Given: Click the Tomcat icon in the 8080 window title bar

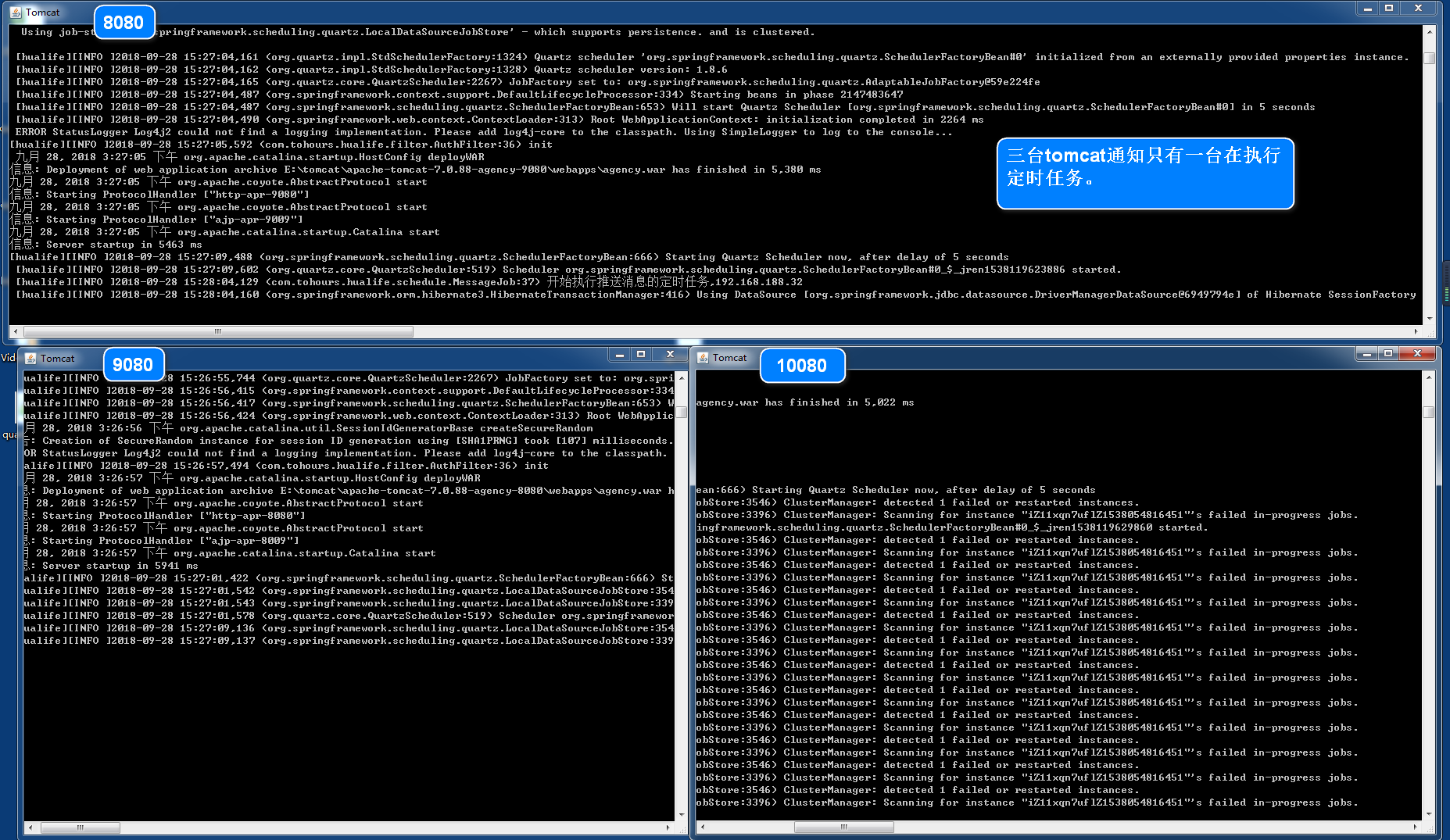Looking at the screenshot, I should (x=16, y=13).
